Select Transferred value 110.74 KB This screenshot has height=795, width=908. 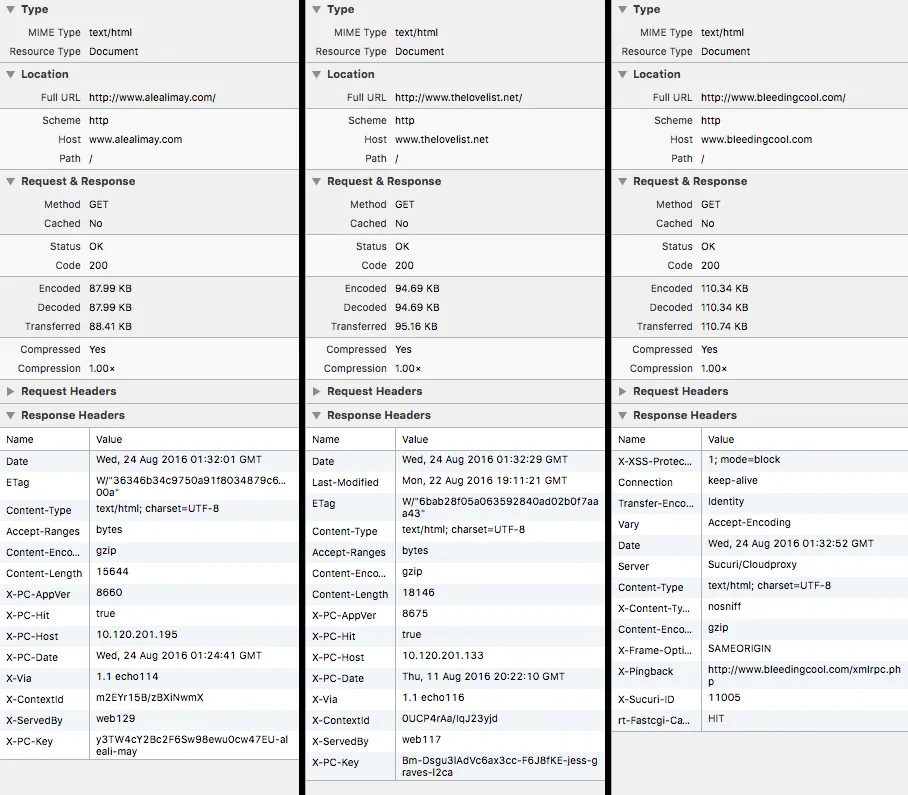(x=724, y=327)
